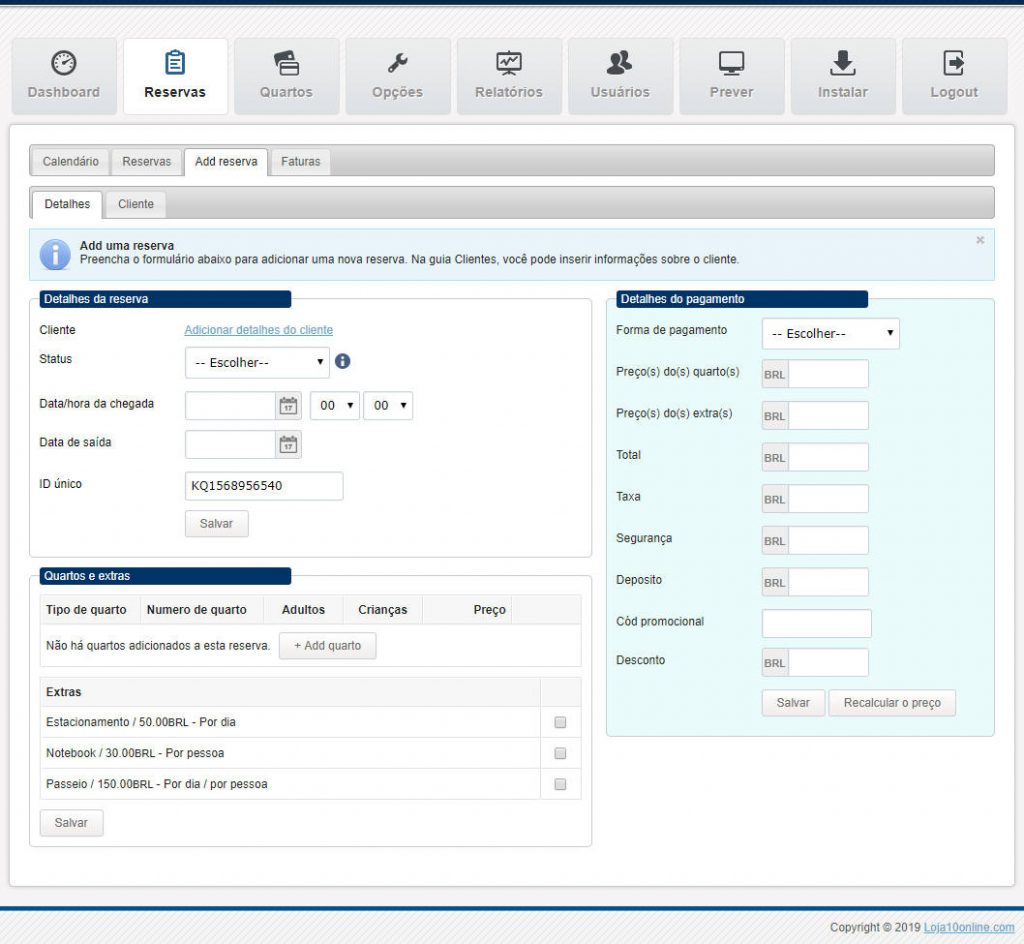Click the Logout icon
The image size is (1024, 944).
(954, 63)
